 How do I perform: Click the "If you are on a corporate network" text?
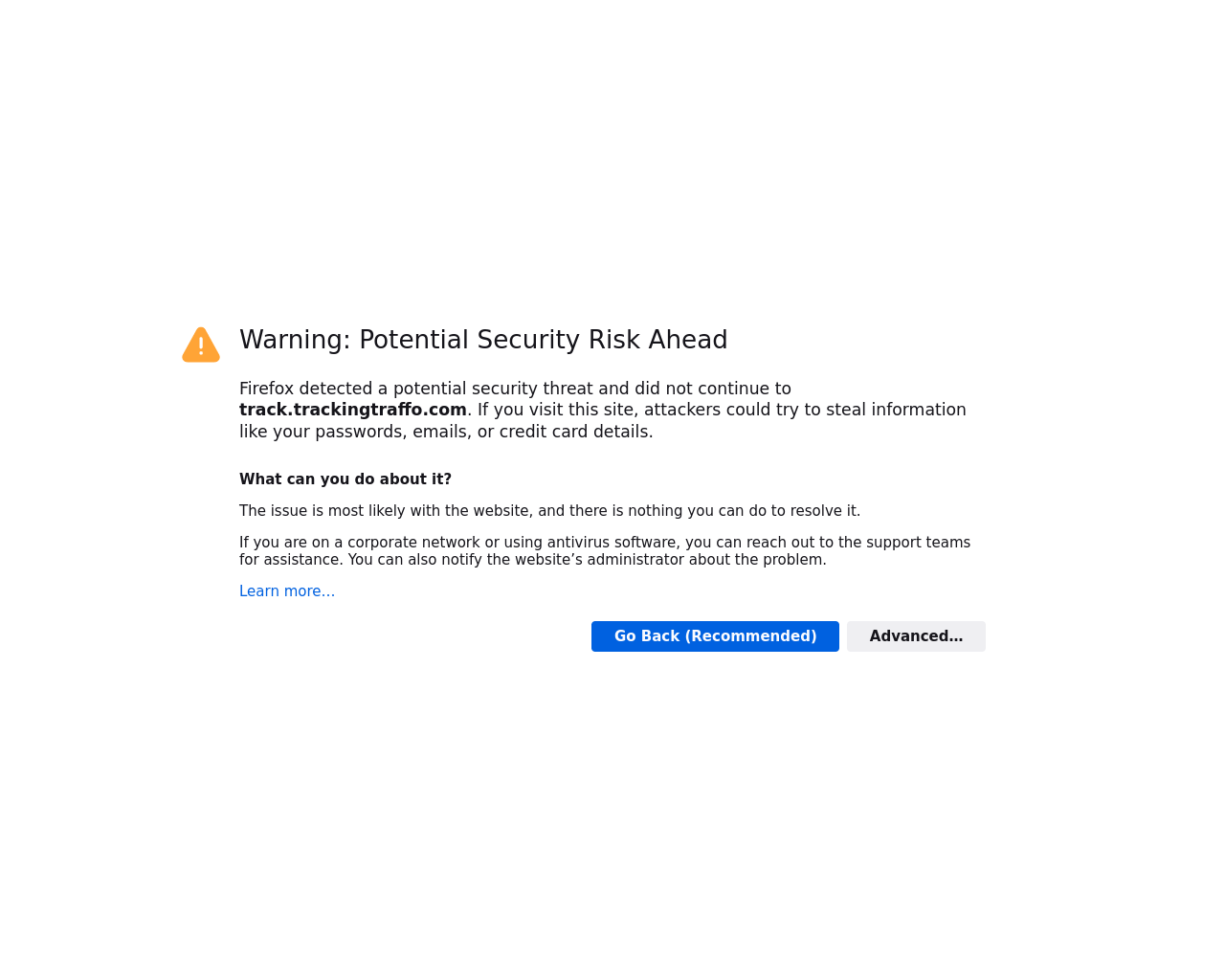tap(360, 543)
